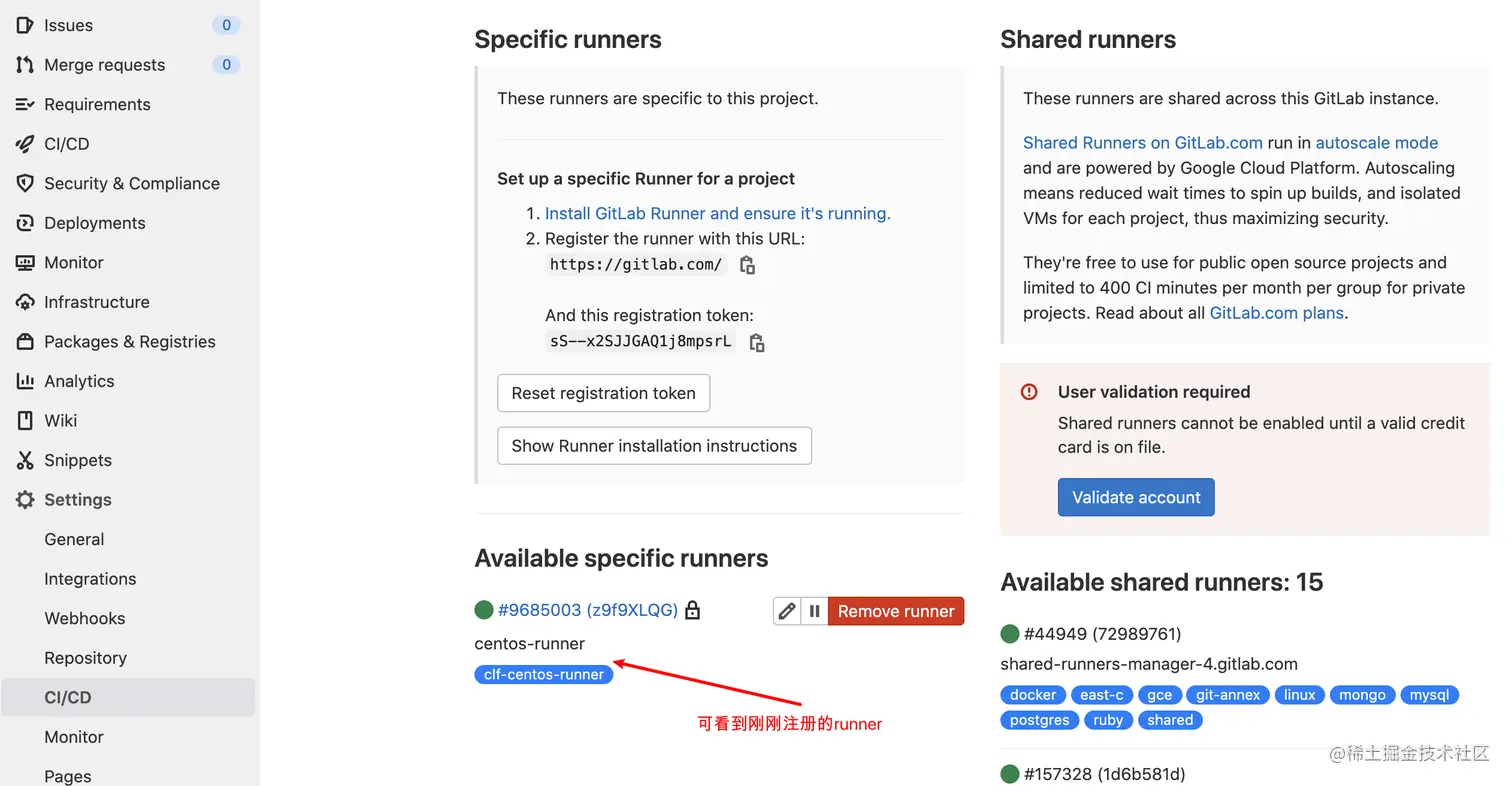Viewport: 1512px width, 786px height.
Task: Click the Packages & Registries box icon
Action: pos(25,341)
